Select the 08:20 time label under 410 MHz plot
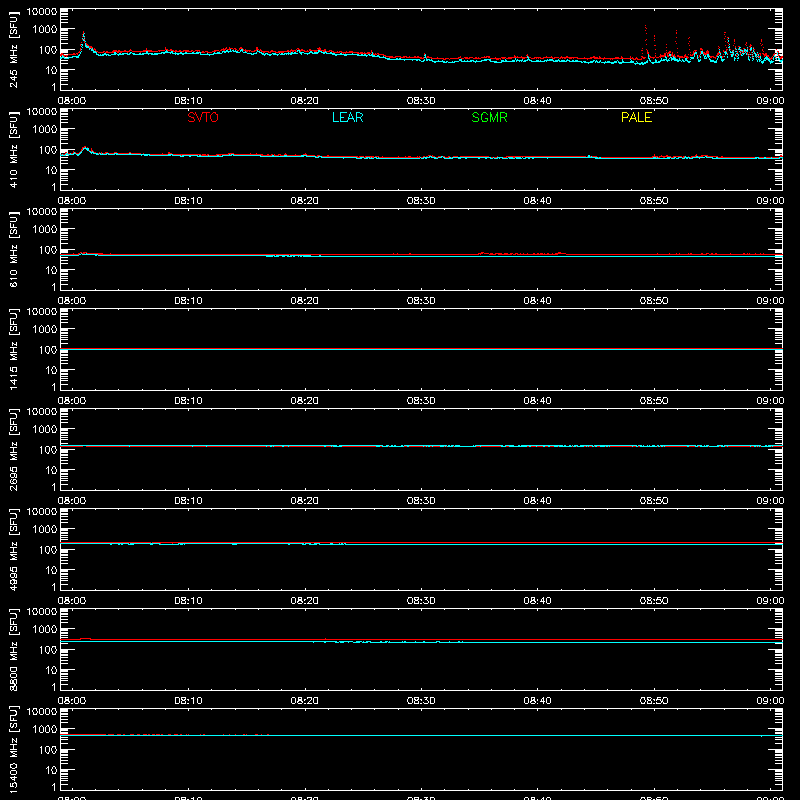 305,201
